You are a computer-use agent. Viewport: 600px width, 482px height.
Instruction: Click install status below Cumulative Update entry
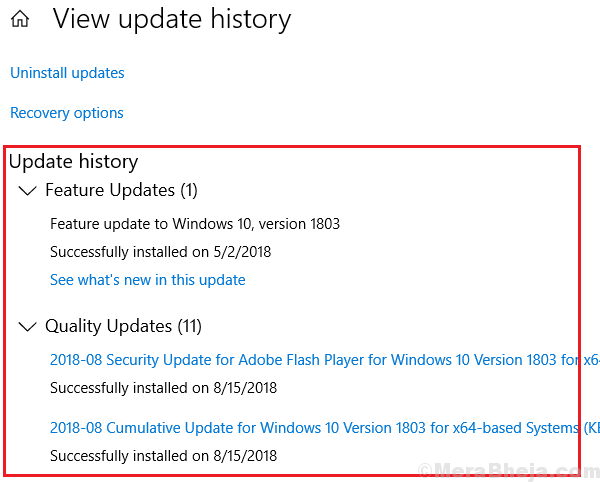click(x=164, y=456)
